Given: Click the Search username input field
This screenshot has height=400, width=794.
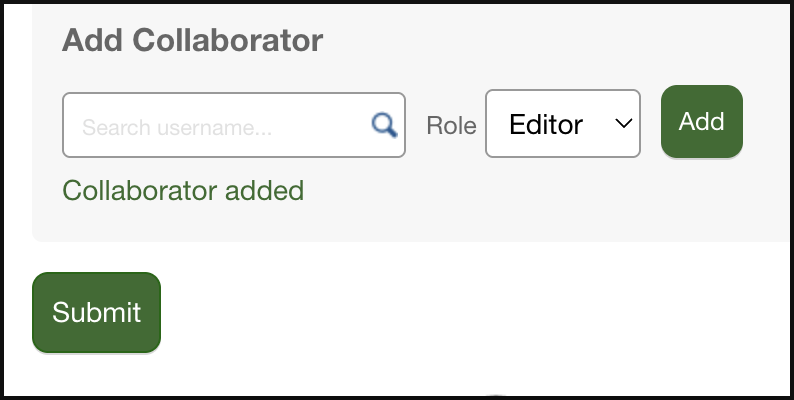Looking at the screenshot, I should pos(215,125).
